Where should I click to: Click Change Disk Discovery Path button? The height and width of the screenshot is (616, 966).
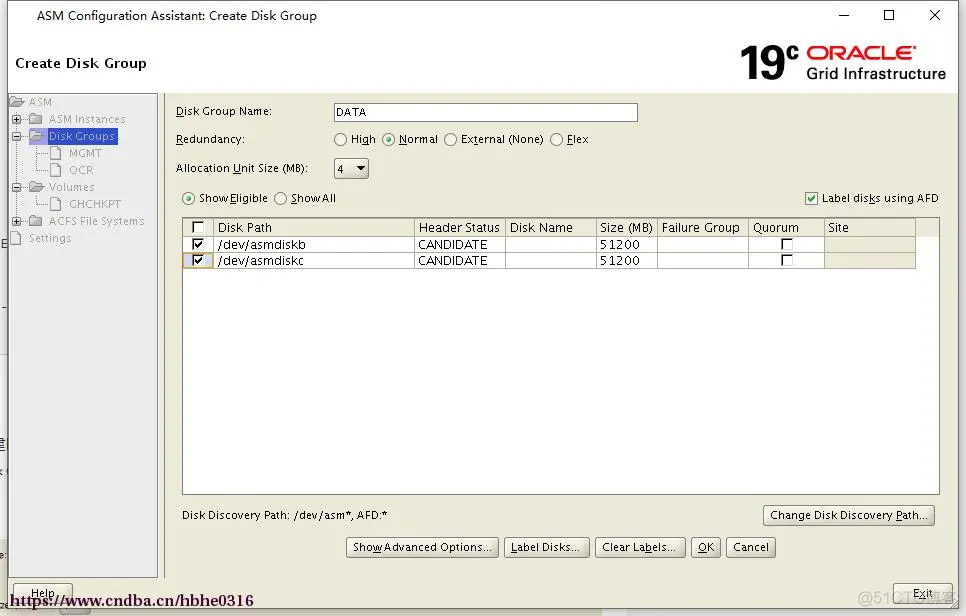point(848,515)
